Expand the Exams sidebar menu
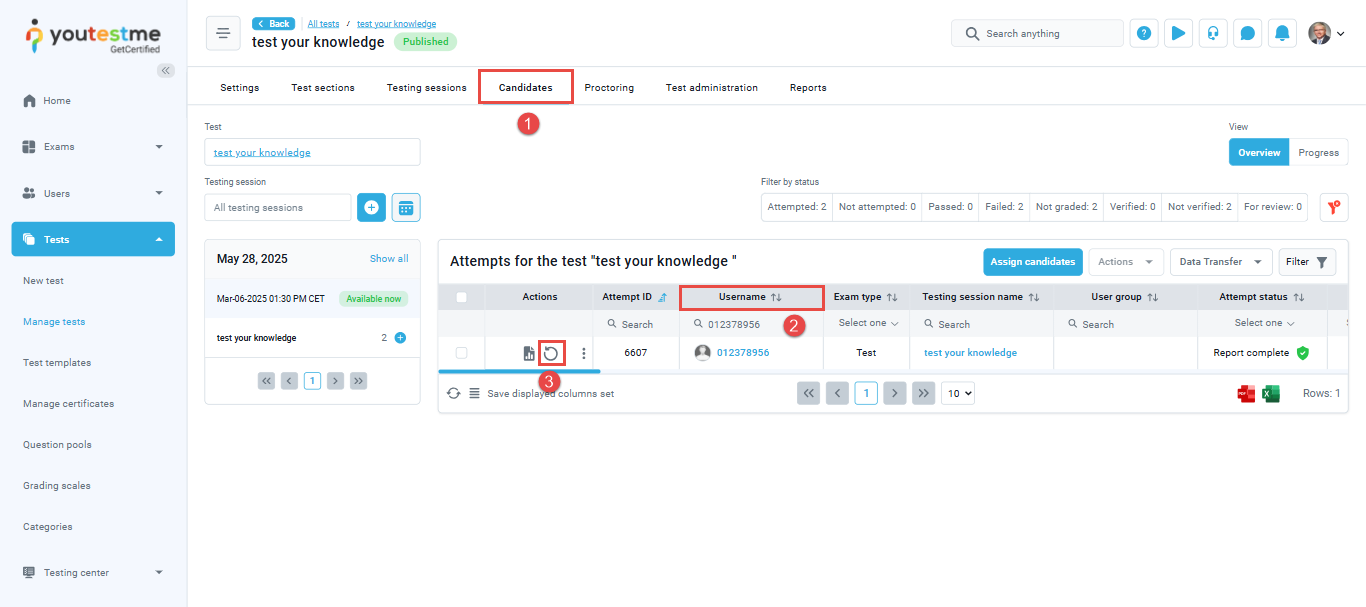The image size is (1366, 607). (93, 147)
